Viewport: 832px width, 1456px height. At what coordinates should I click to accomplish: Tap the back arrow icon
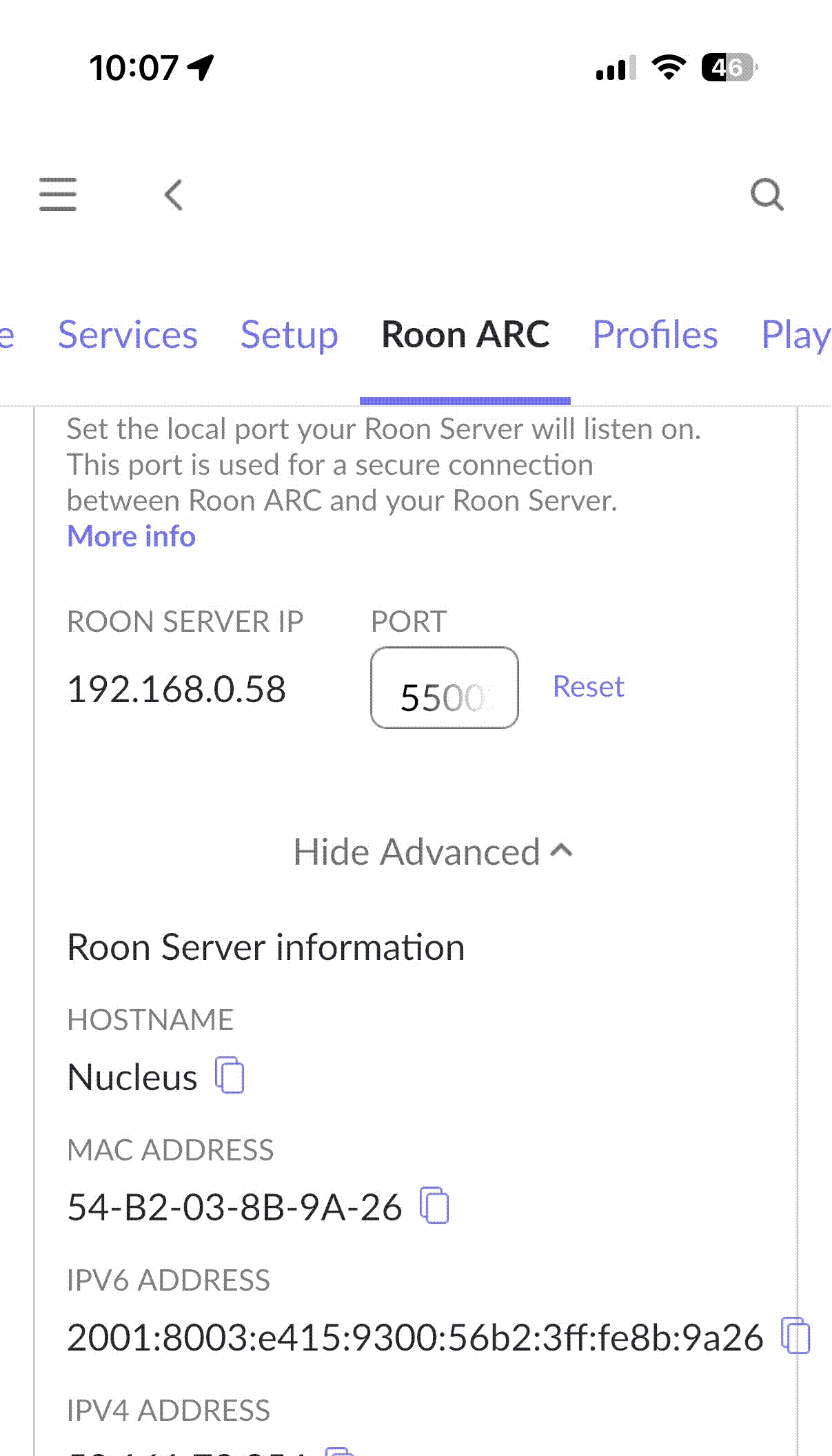[174, 195]
